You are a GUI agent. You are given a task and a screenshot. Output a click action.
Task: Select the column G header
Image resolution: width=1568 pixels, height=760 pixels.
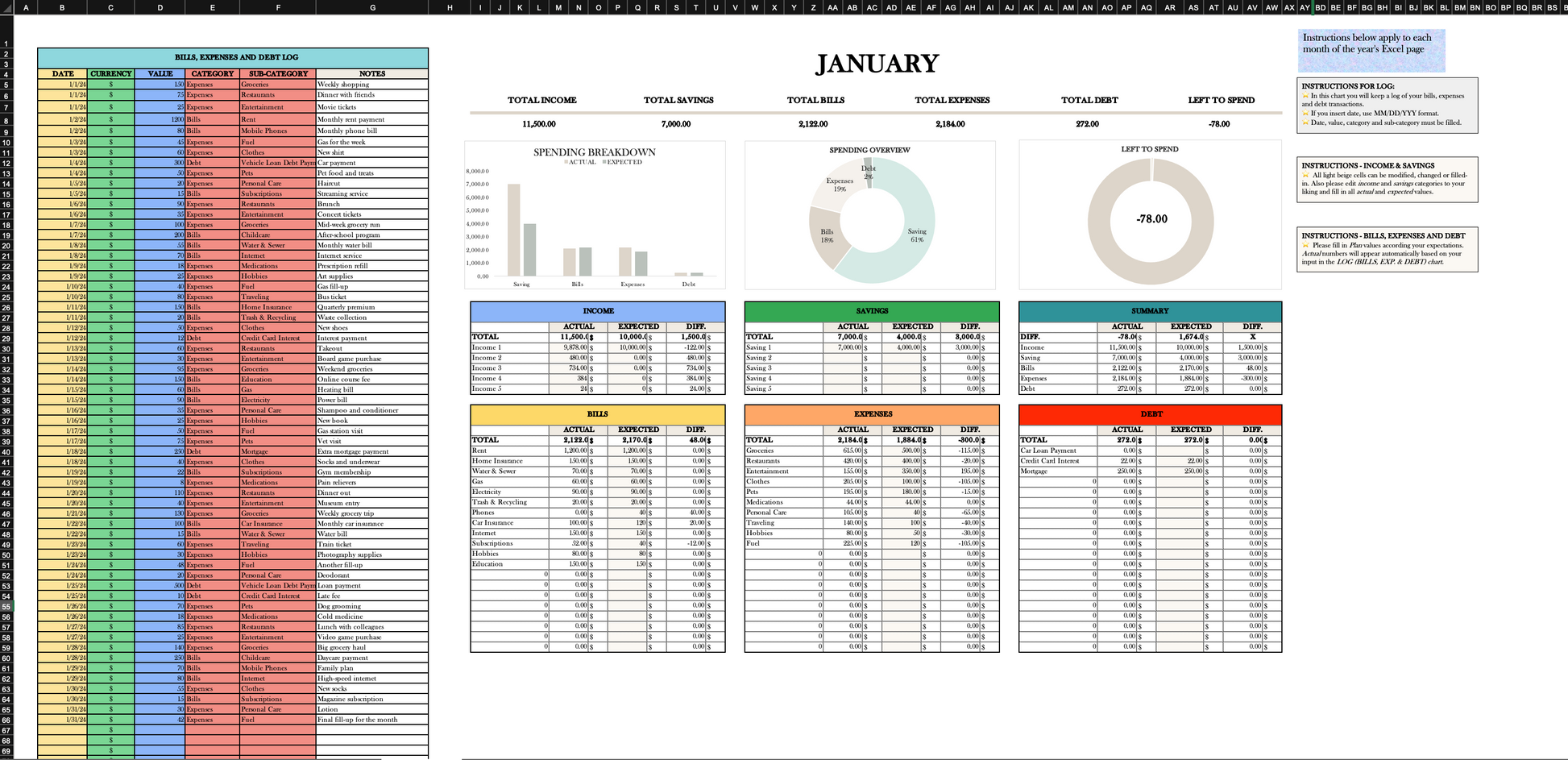point(372,7)
